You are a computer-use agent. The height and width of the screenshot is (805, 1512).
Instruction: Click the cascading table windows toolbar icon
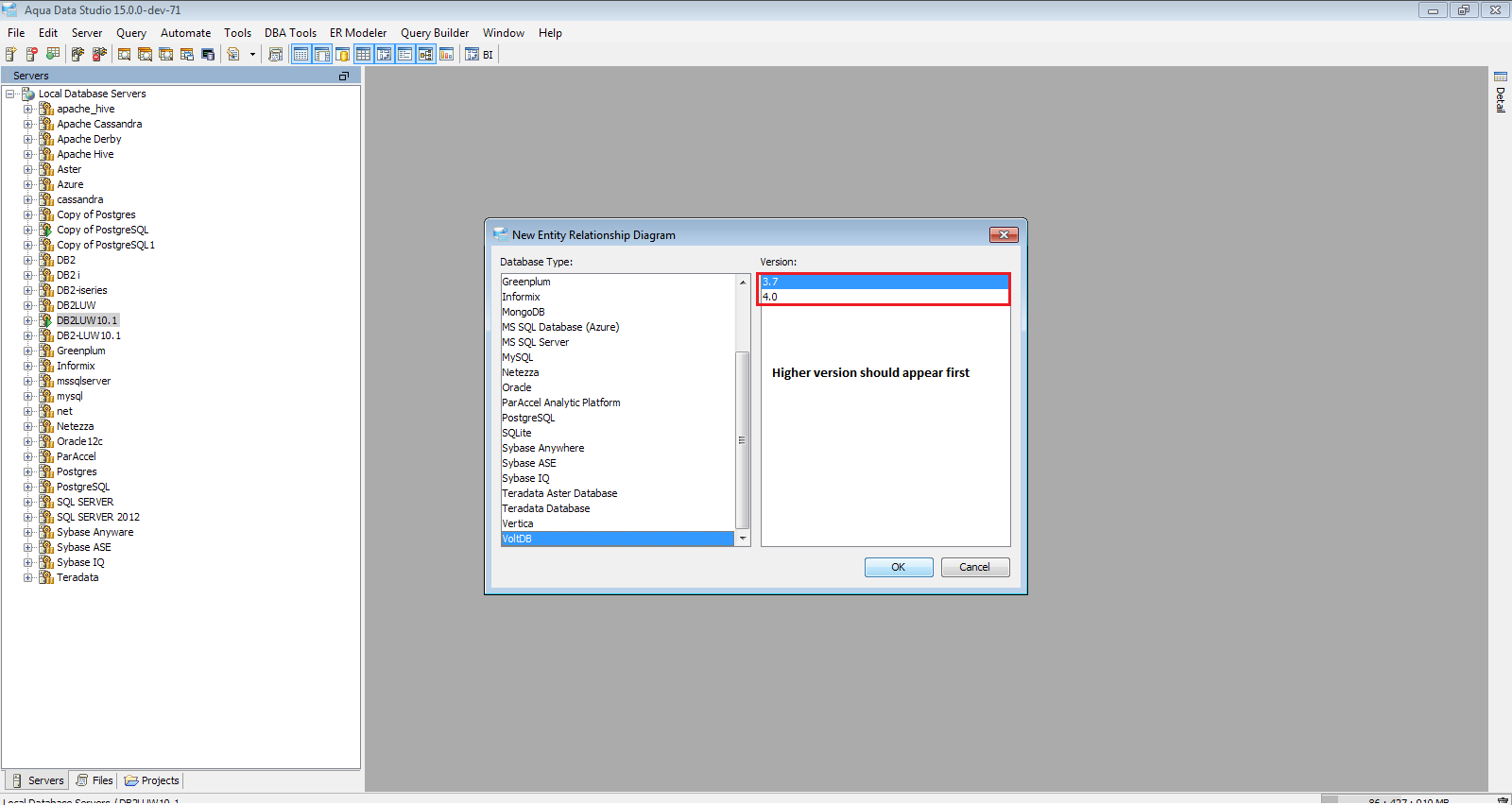(187, 55)
